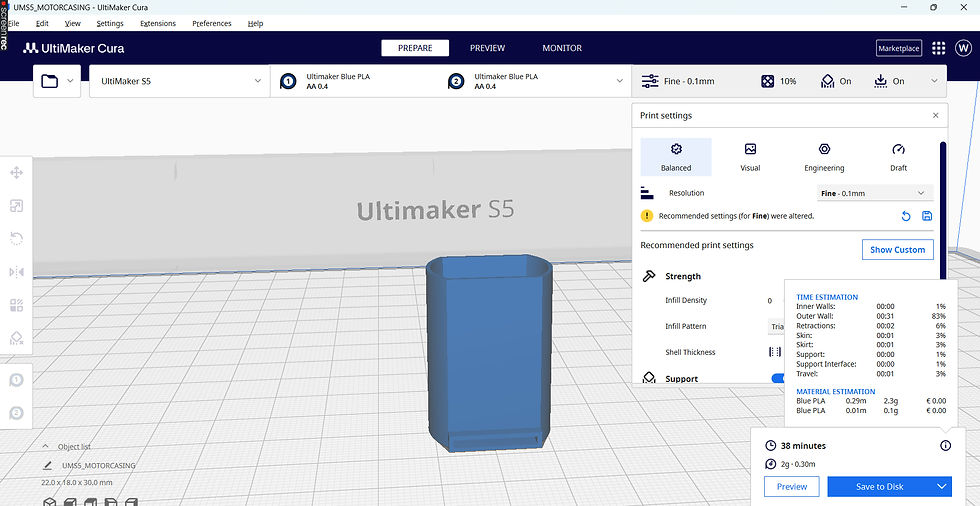
Task: Open the application switcher grid icon
Action: 938,48
